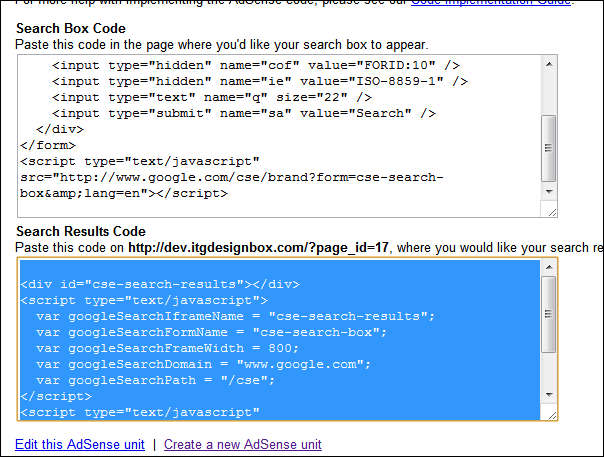The height and width of the screenshot is (457, 604).
Task: Open the Code Implementation Guide link
Action: (491, 2)
